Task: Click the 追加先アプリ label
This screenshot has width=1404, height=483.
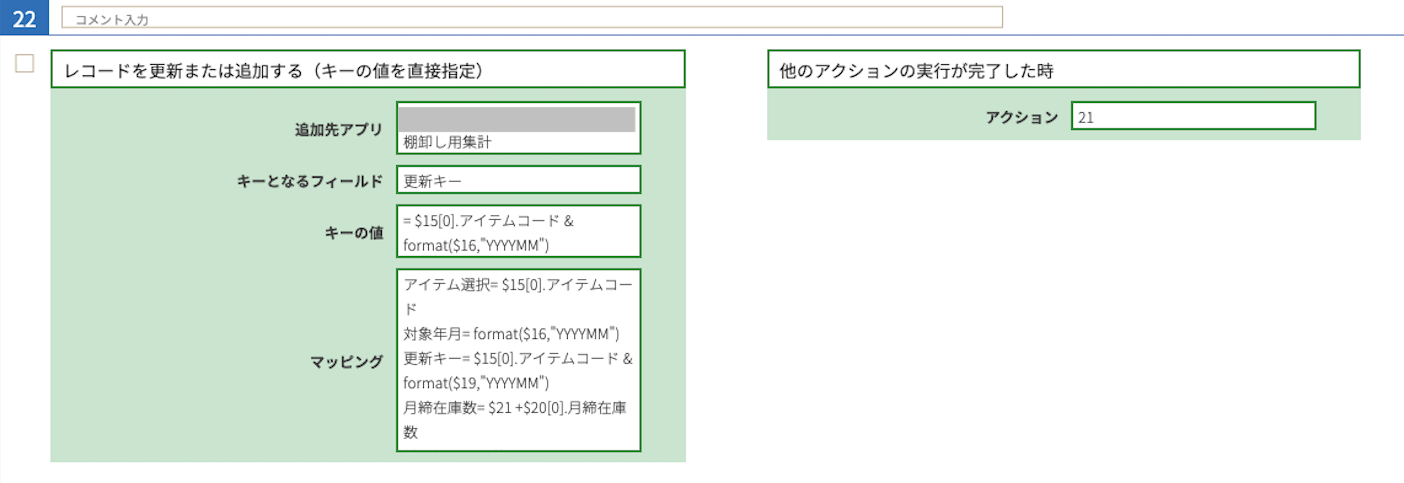Action: [x=338, y=129]
